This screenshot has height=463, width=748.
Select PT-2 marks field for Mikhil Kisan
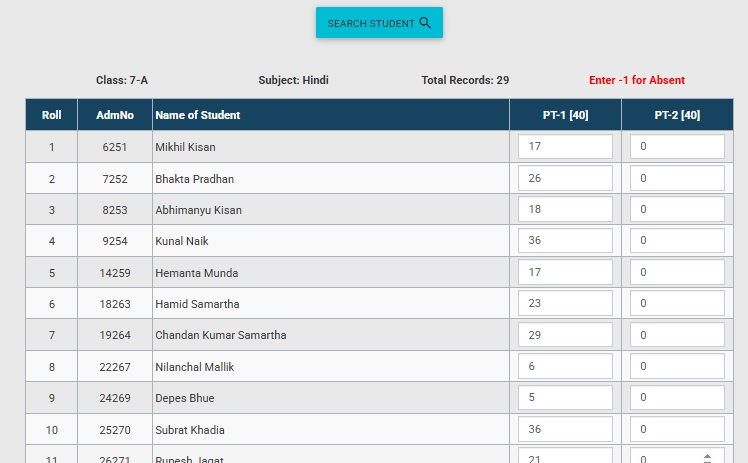(x=677, y=147)
